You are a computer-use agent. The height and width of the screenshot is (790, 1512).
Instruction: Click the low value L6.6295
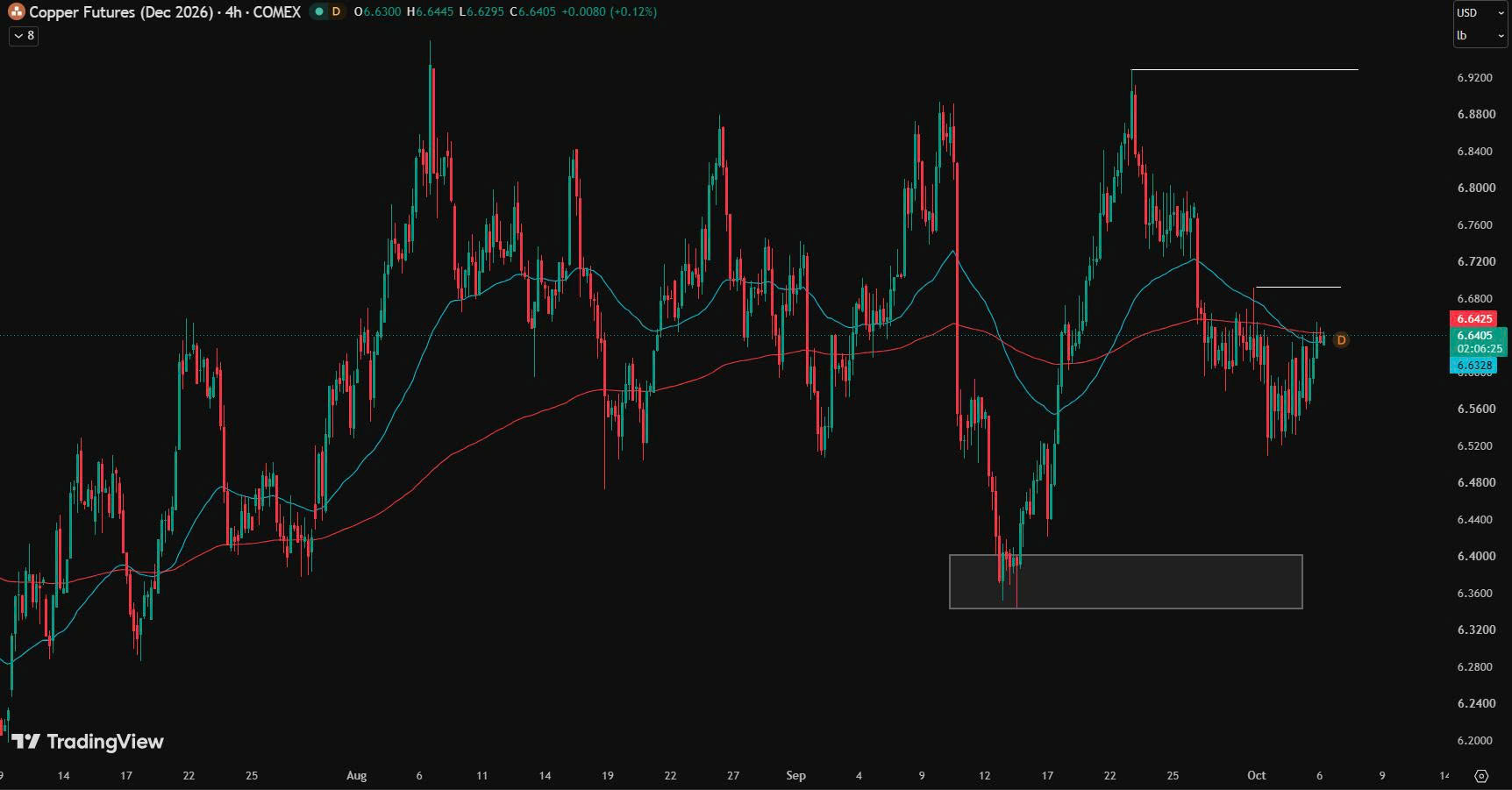[481, 12]
